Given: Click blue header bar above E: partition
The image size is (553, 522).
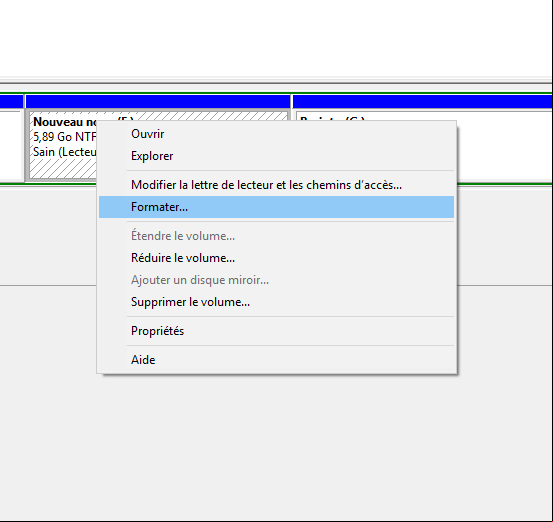Looking at the screenshot, I should pos(158,102).
